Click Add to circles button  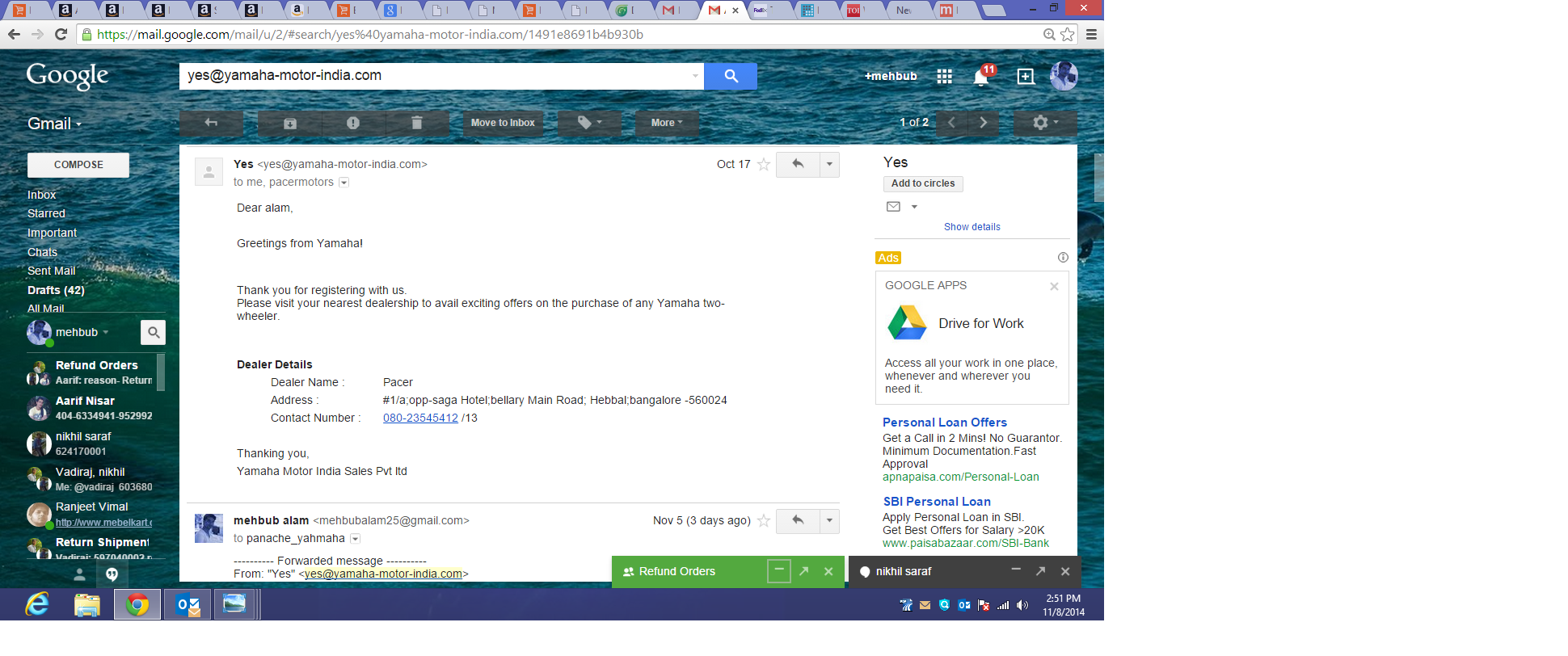click(x=923, y=184)
